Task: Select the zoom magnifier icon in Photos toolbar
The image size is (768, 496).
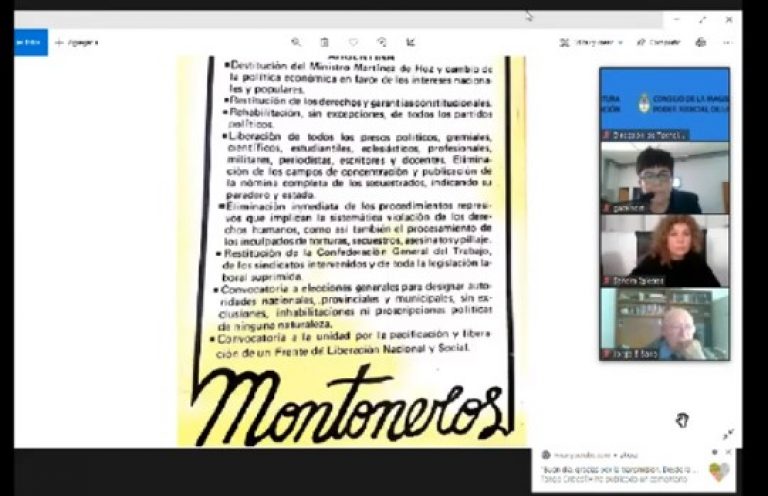Action: [296, 42]
